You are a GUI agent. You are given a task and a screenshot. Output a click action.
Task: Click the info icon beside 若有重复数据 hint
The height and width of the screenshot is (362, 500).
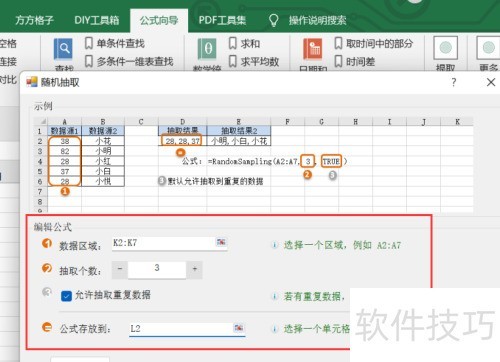coord(274,296)
